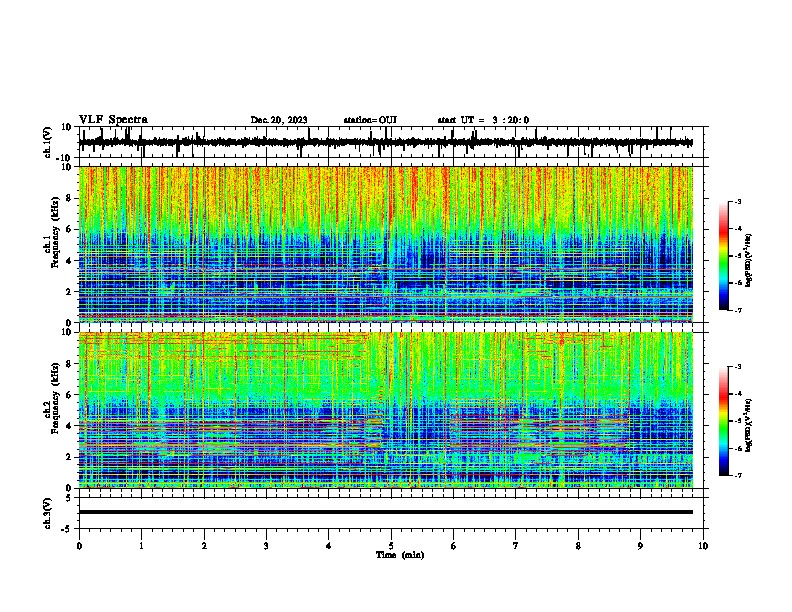The height and width of the screenshot is (612, 792).
Task: Click the log(PSD) label beside the ch.1 color bar
Action: point(749,260)
